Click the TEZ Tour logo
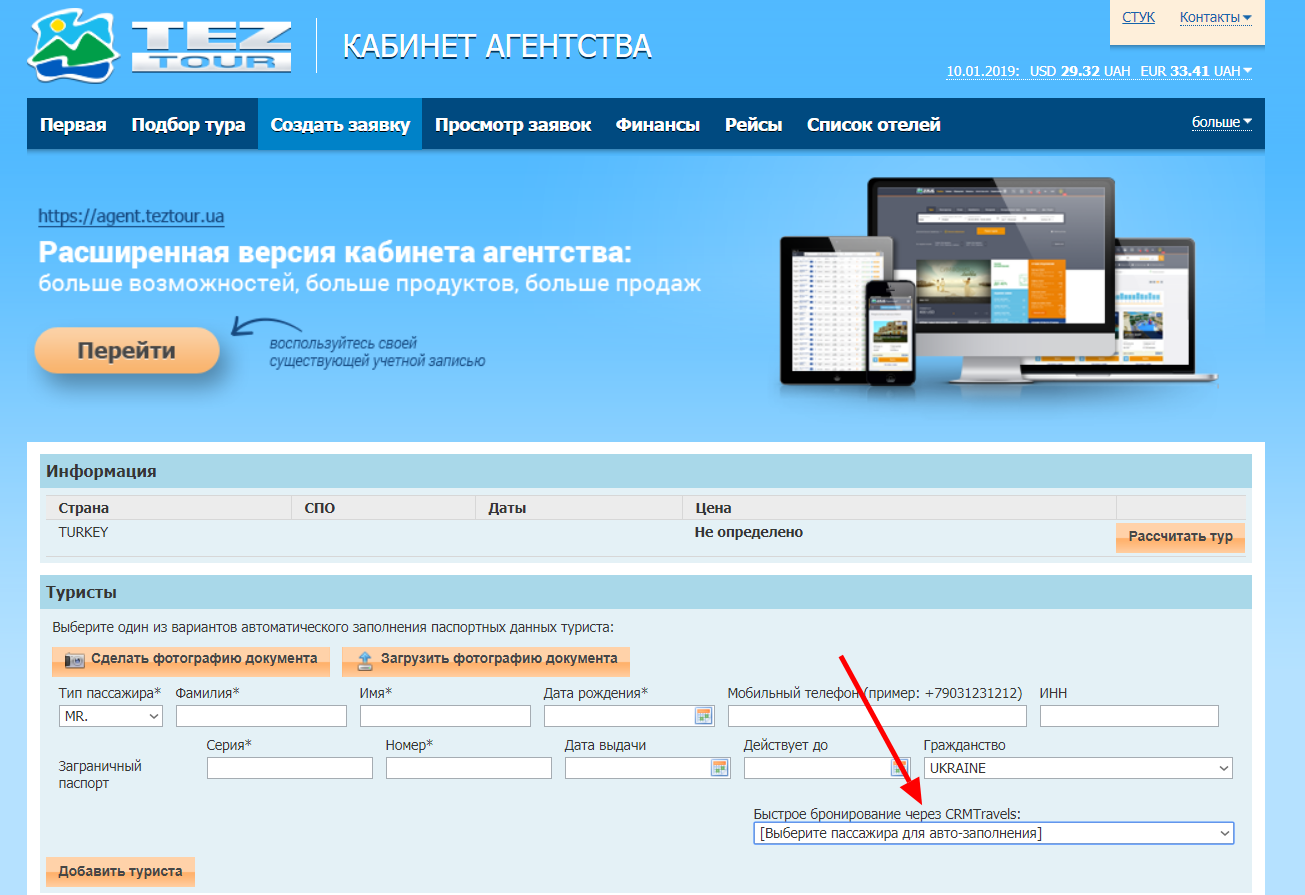1305x895 pixels. click(x=160, y=45)
